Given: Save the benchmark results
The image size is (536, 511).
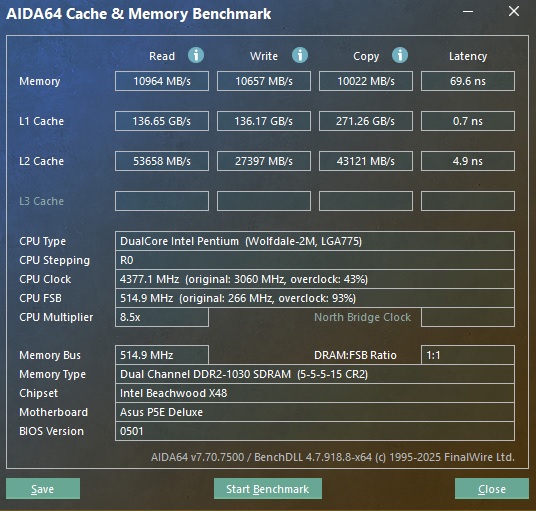Looking at the screenshot, I should click(43, 489).
